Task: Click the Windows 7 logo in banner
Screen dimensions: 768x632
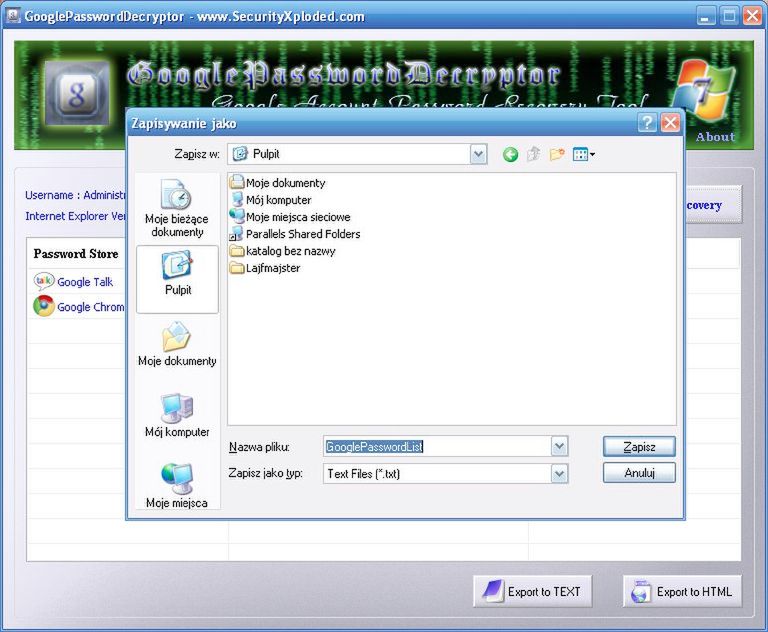Action: [x=703, y=92]
